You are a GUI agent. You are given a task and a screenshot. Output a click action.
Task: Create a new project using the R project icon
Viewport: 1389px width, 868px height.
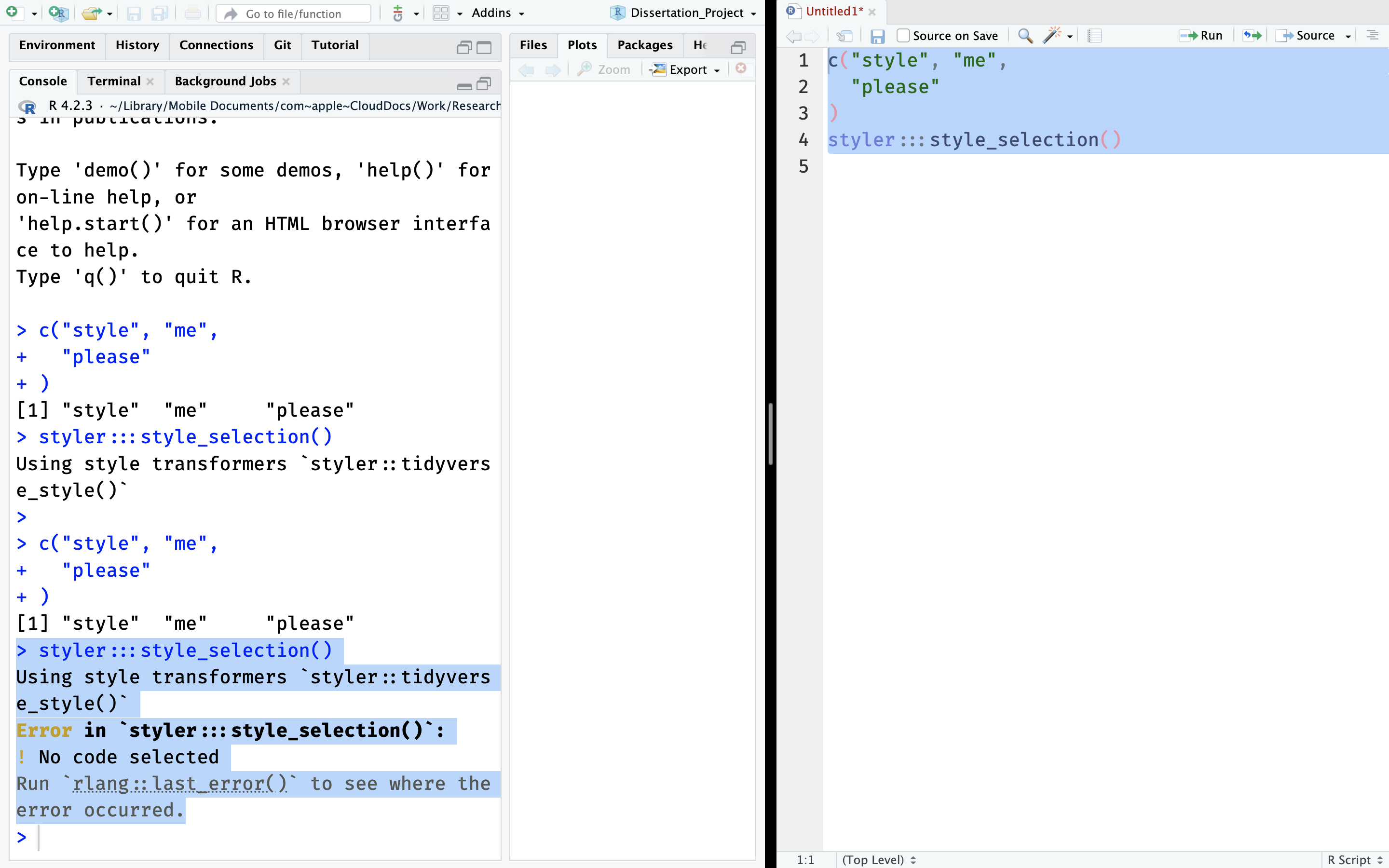[x=58, y=13]
